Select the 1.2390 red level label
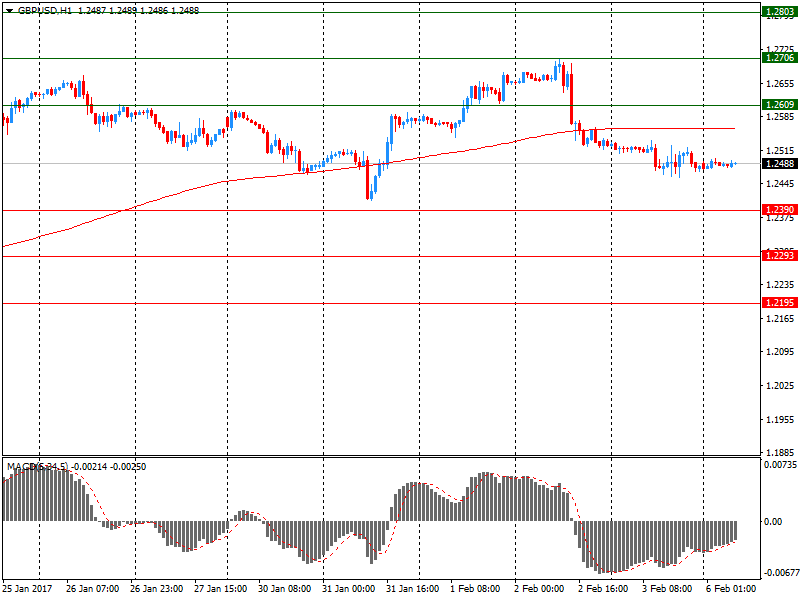 [x=780, y=210]
